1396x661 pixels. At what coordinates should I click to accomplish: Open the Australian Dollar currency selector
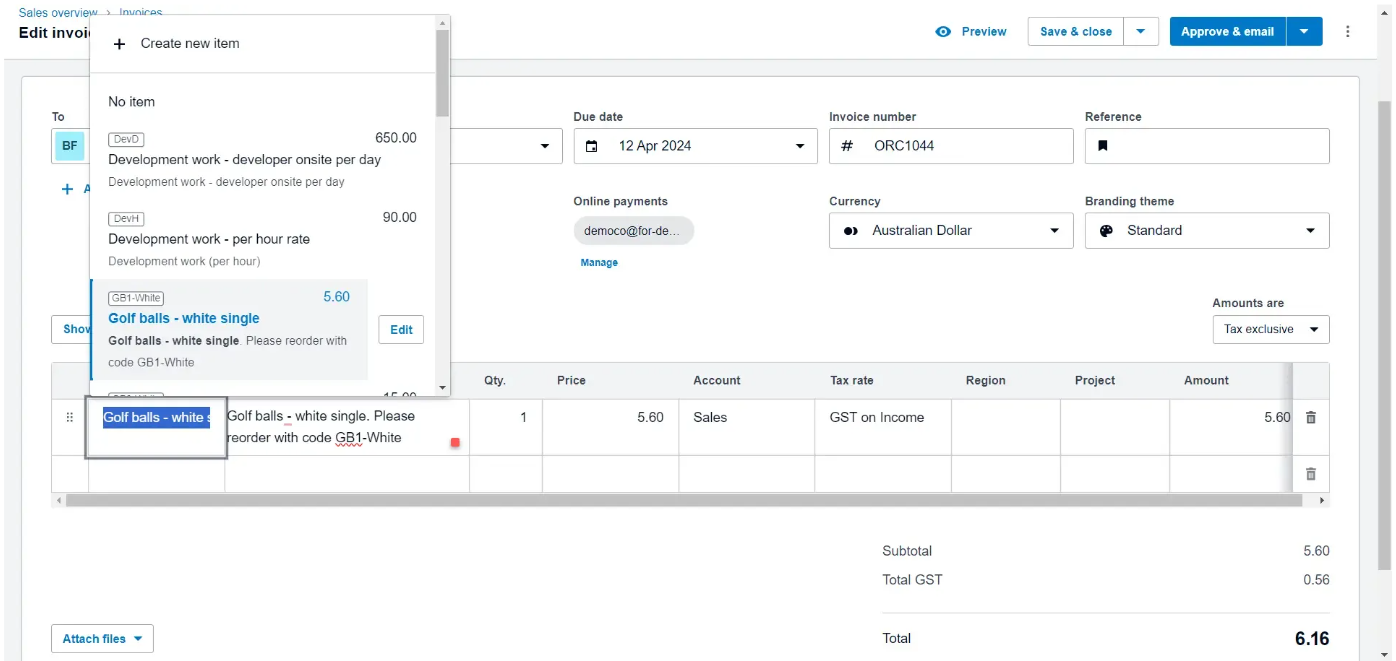tap(950, 230)
